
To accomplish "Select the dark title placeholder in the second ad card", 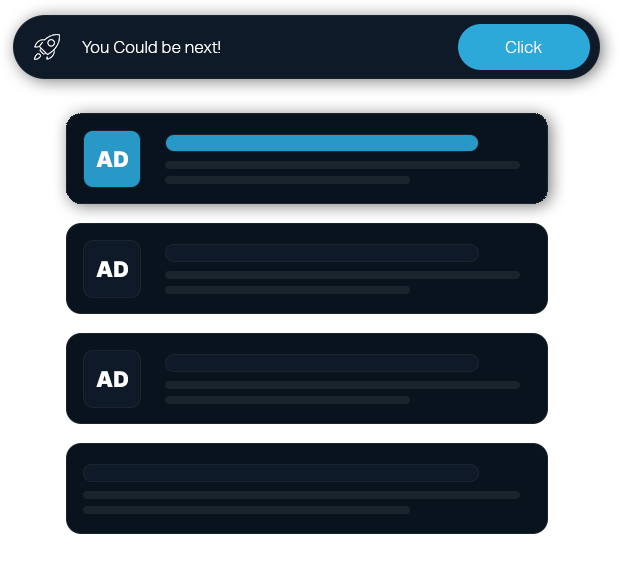I will pyautogui.click(x=322, y=253).
